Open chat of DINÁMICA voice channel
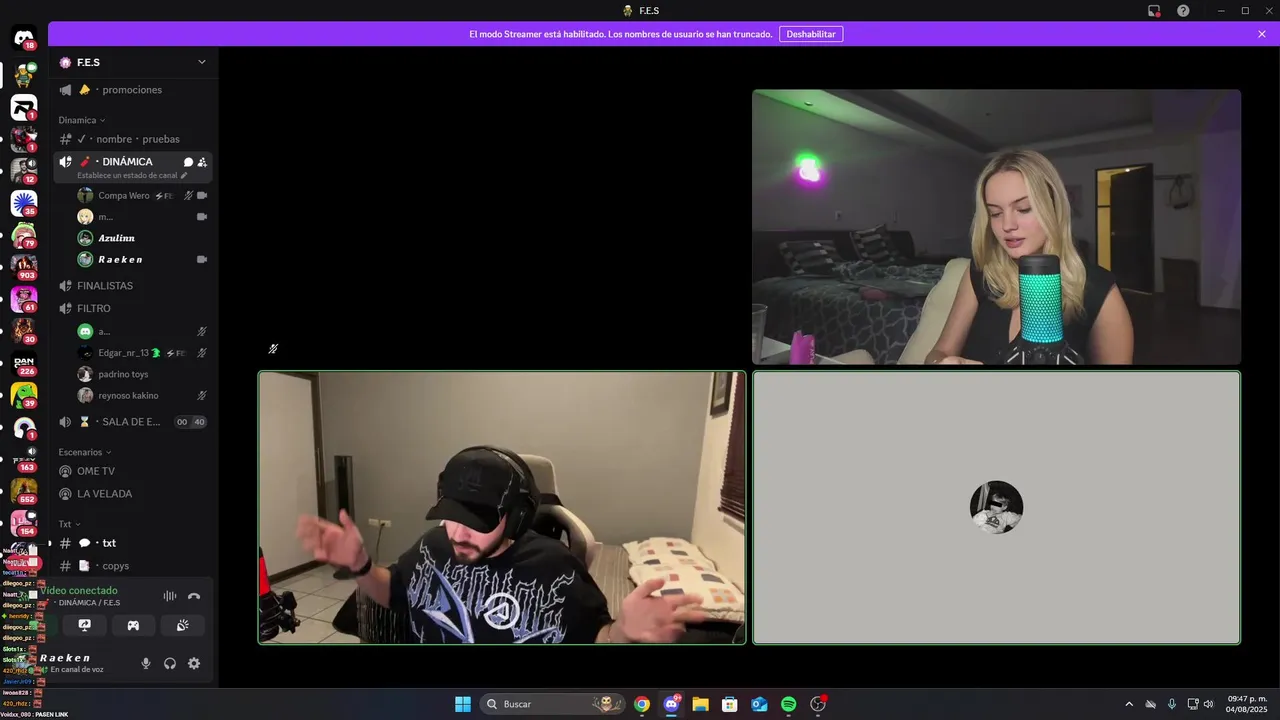 tap(188, 162)
